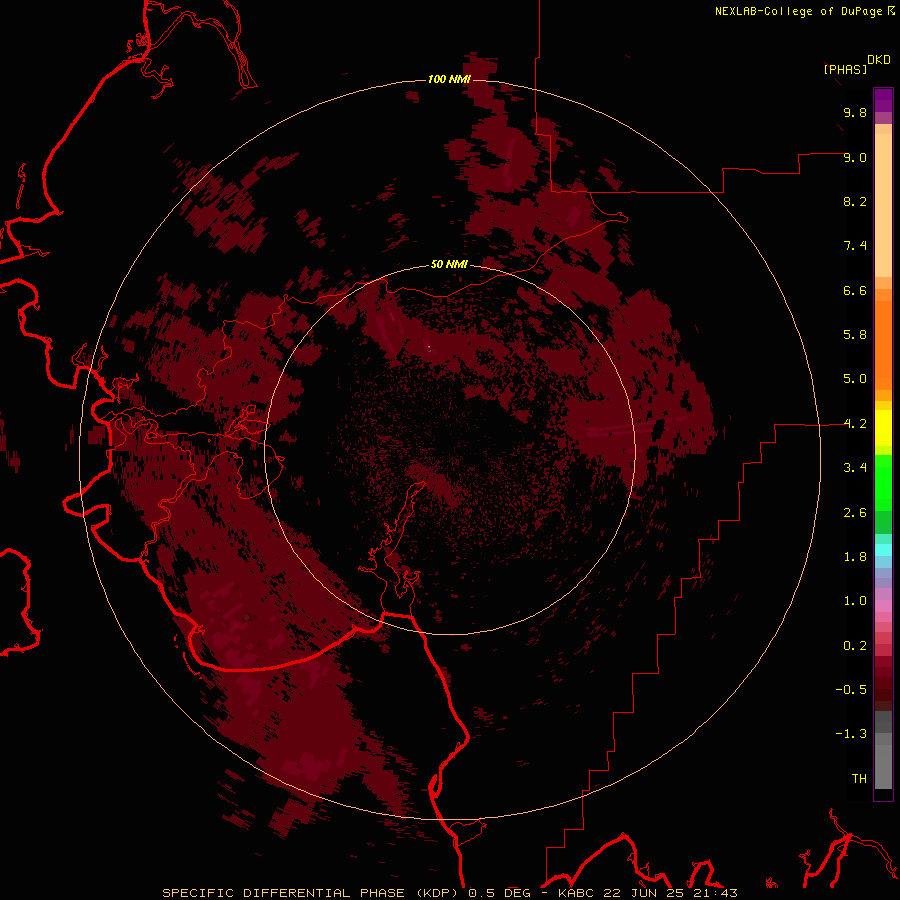Click the 1.0 legend value
The height and width of the screenshot is (900, 900).
[855, 601]
